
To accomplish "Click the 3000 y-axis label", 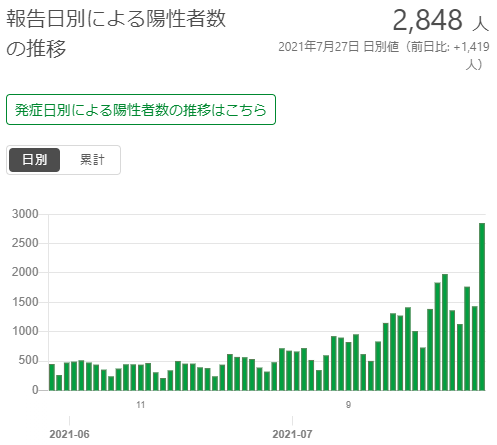I will pos(25,214).
